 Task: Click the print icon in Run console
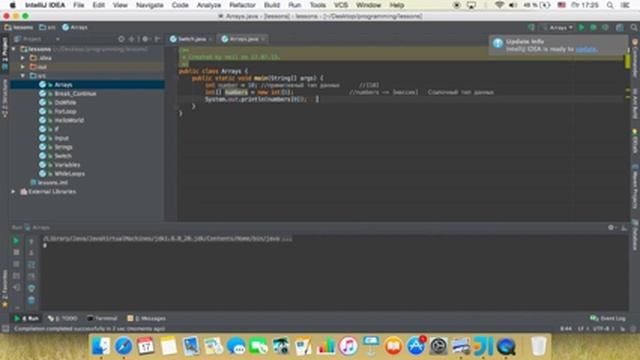pyautogui.click(x=31, y=288)
